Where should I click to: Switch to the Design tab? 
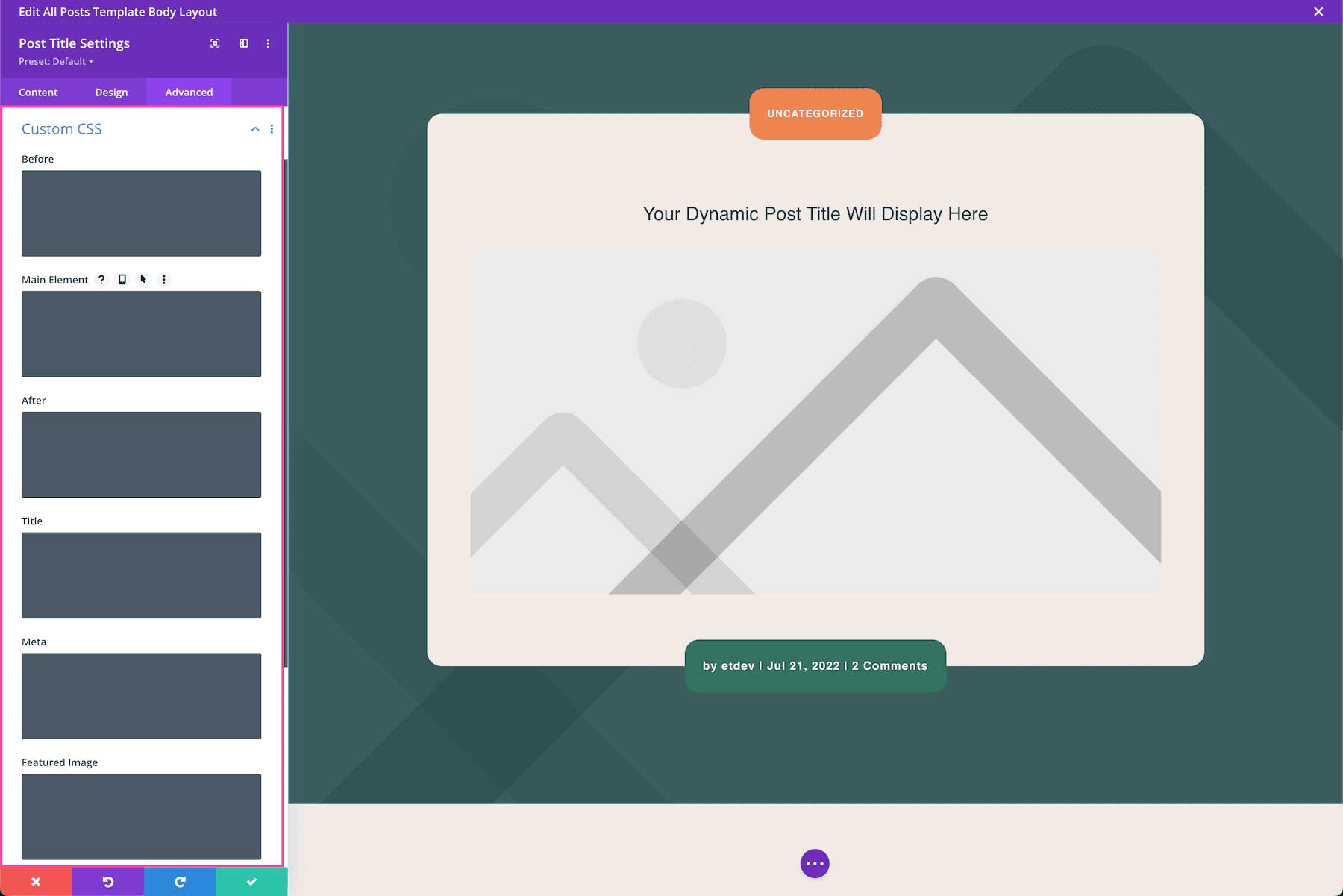pos(111,93)
